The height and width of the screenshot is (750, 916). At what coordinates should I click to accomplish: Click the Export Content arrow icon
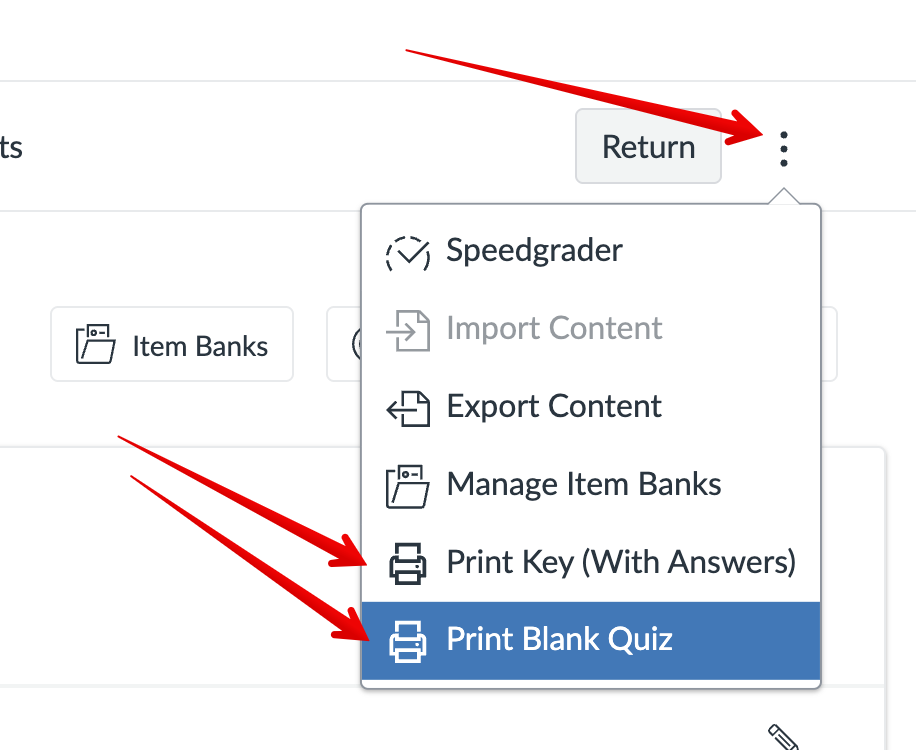coord(407,408)
